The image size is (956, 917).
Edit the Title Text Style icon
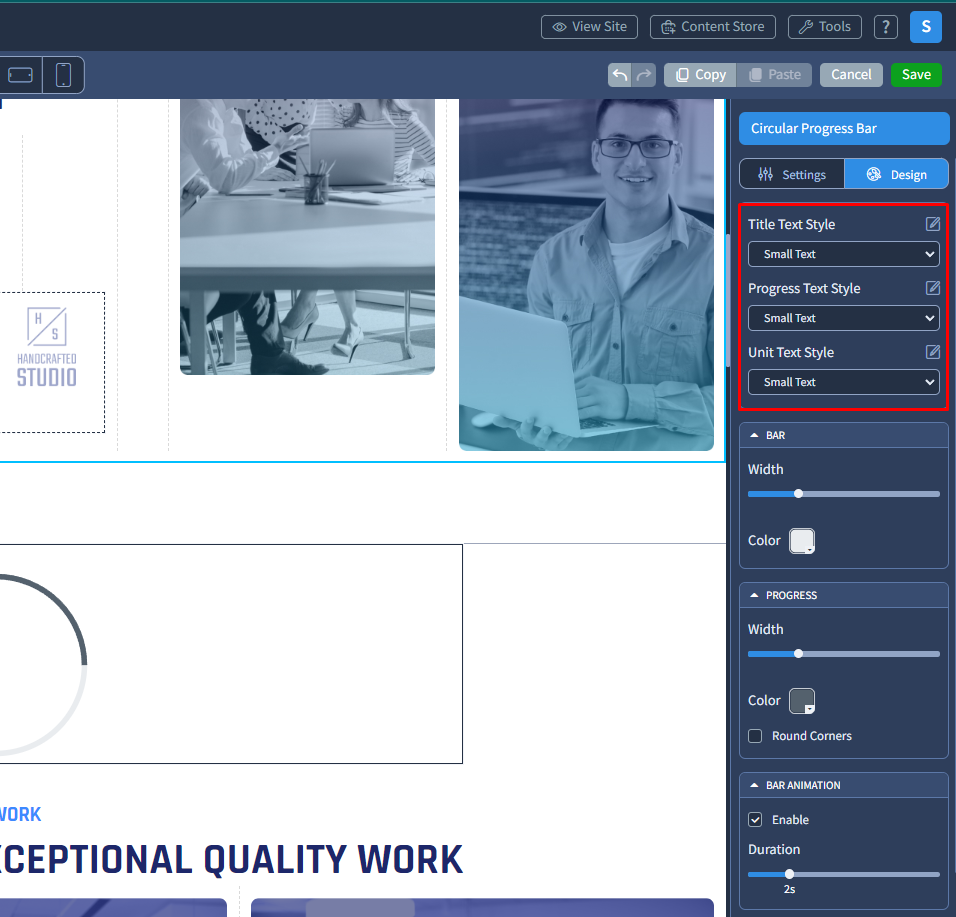(933, 224)
